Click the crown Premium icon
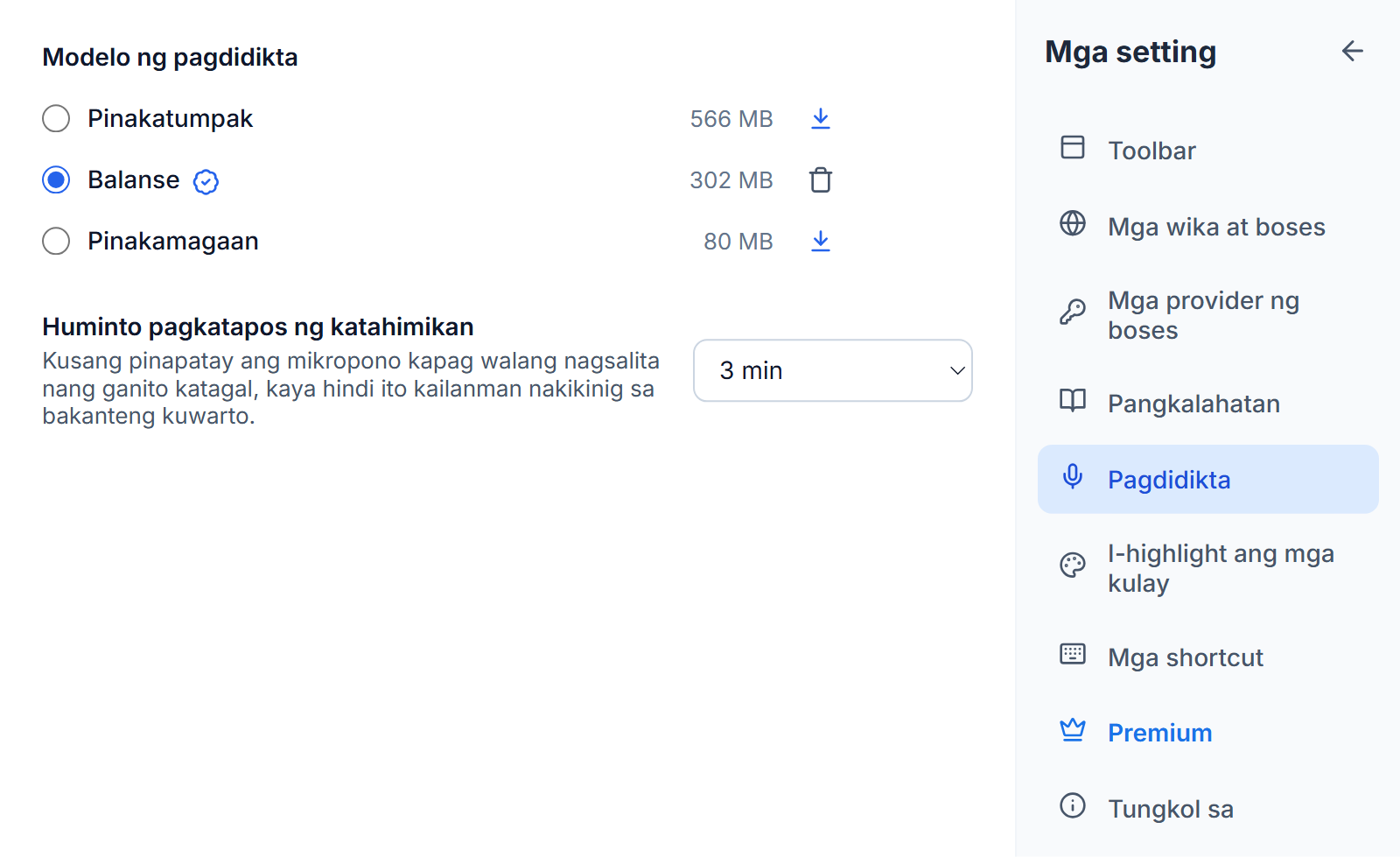This screenshot has height=857, width=1400. point(1073,729)
